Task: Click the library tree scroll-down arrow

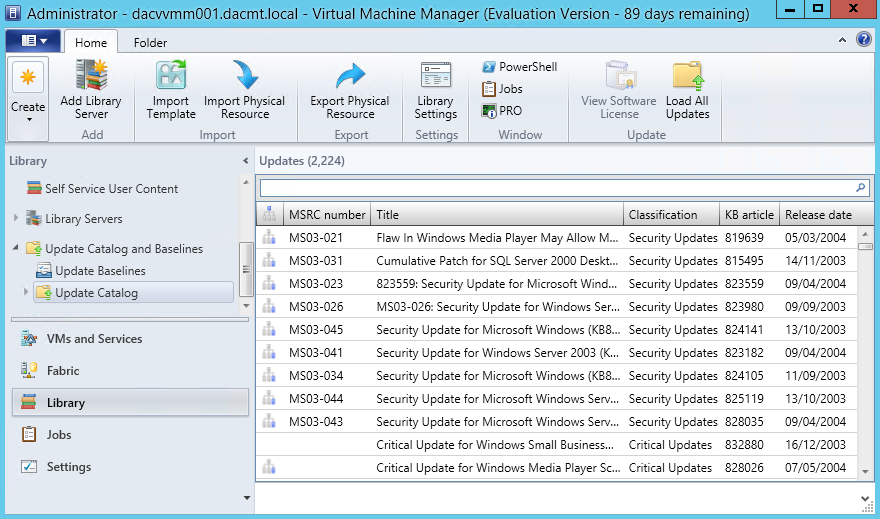Action: (x=246, y=306)
